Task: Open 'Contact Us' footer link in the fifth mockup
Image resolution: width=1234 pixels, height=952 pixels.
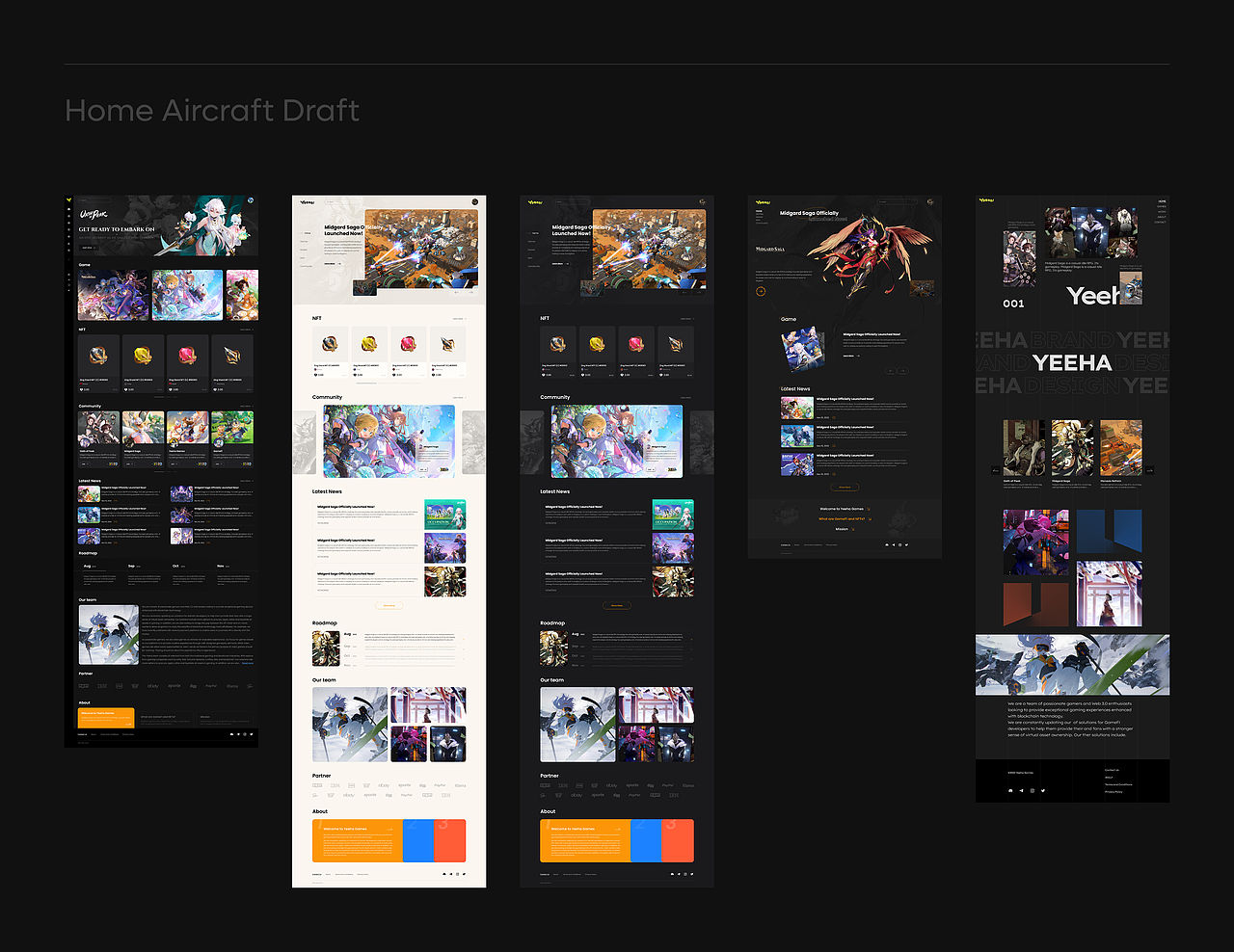Action: 1112,770
